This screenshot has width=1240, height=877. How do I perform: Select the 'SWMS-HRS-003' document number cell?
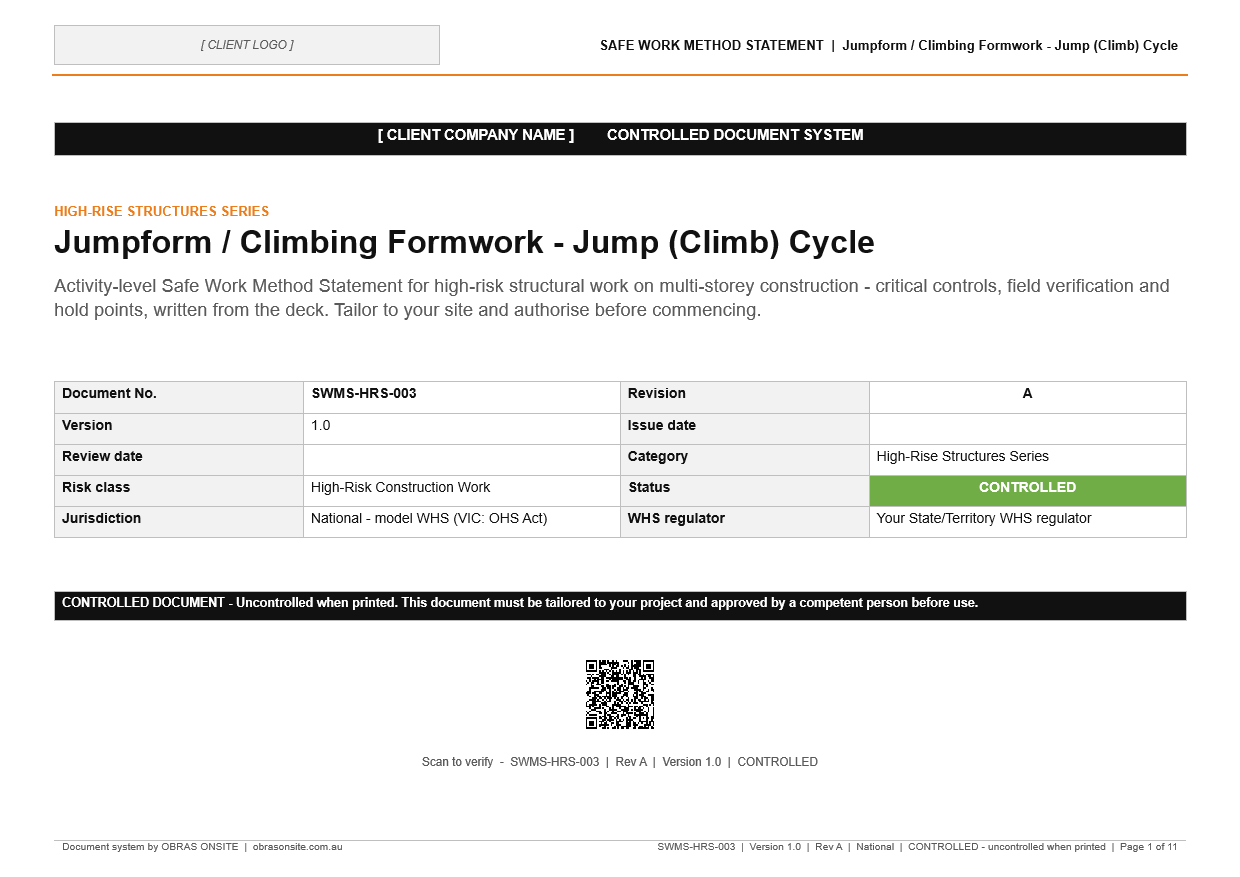462,397
